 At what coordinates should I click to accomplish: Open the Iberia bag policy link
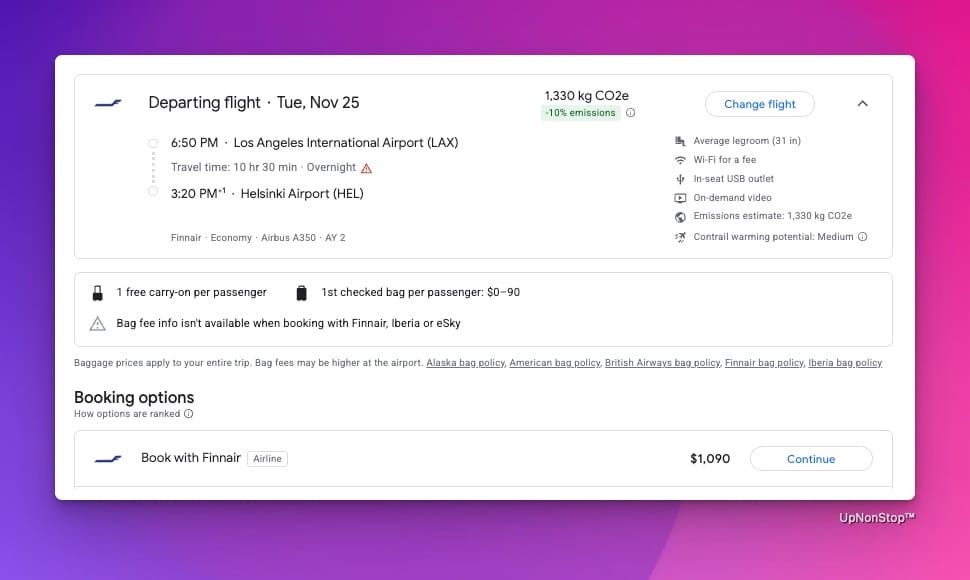pyautogui.click(x=845, y=363)
